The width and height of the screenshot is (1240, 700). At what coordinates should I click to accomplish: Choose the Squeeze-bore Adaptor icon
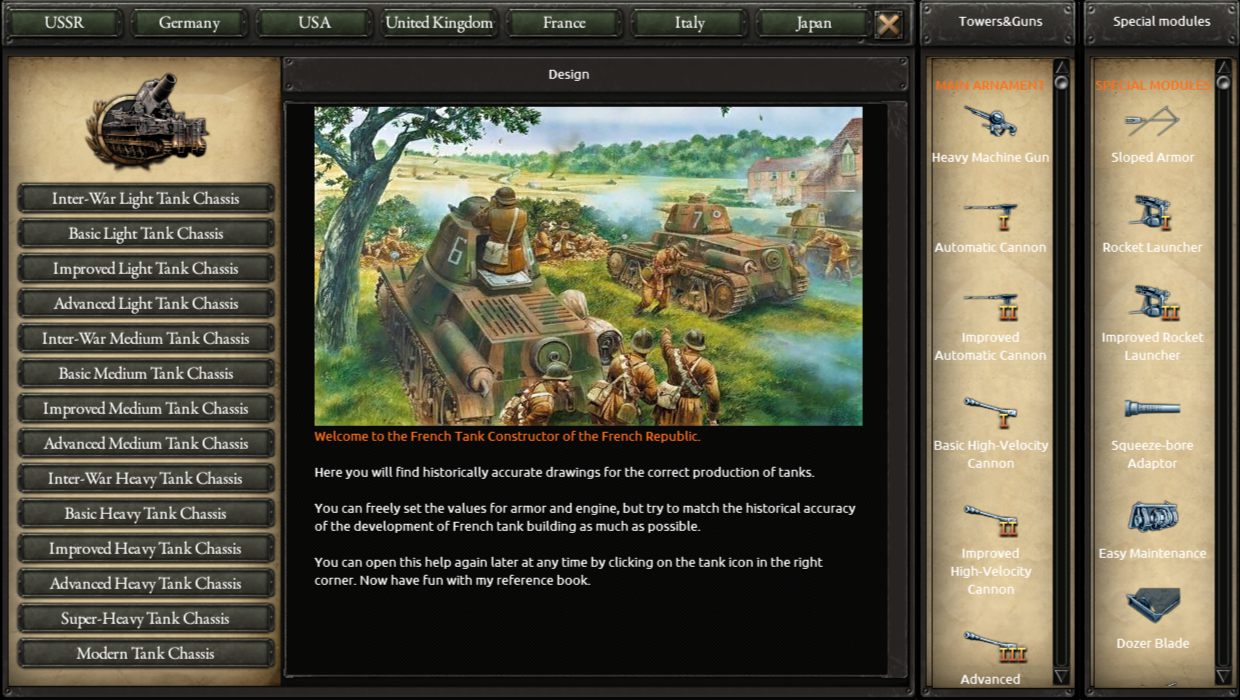(1152, 409)
